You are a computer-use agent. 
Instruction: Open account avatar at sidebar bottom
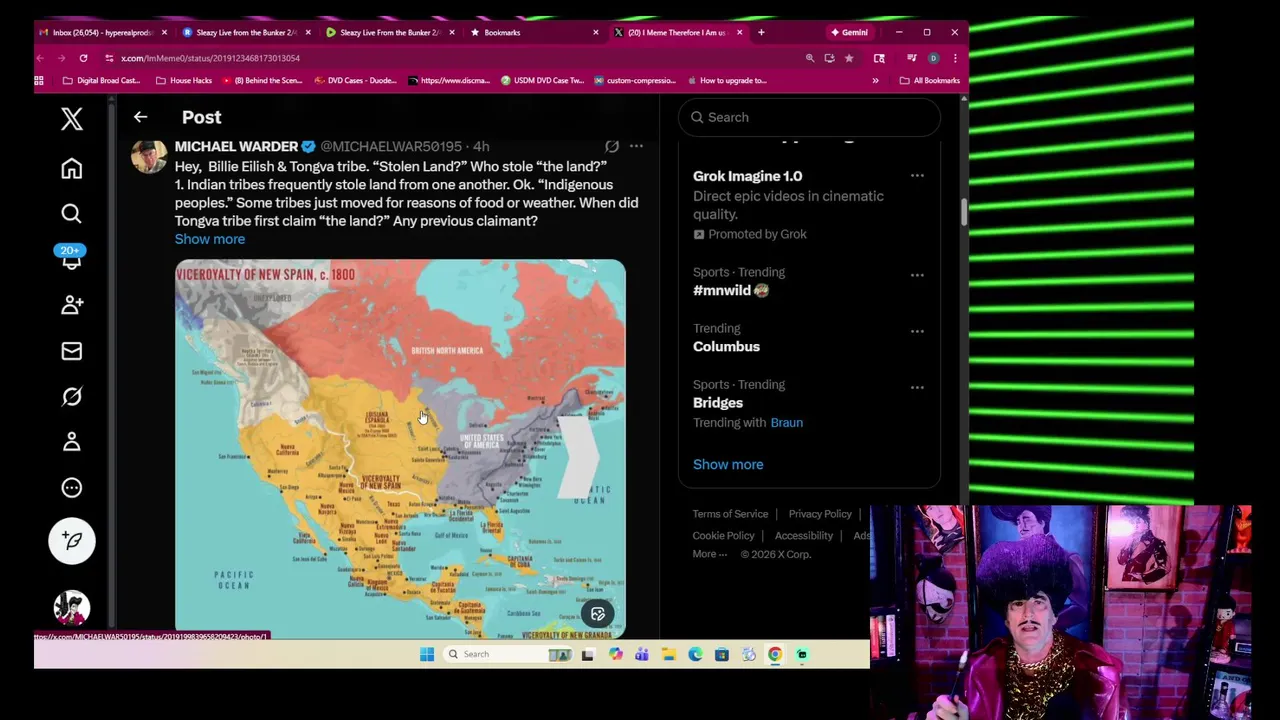(72, 608)
